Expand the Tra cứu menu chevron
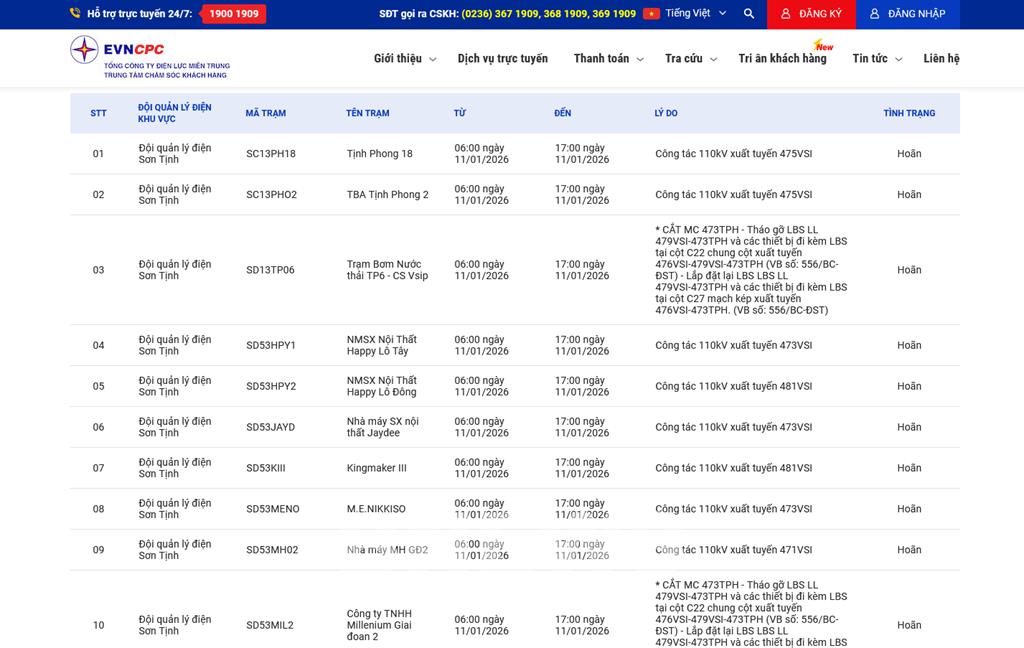This screenshot has width=1024, height=648. pos(714,60)
